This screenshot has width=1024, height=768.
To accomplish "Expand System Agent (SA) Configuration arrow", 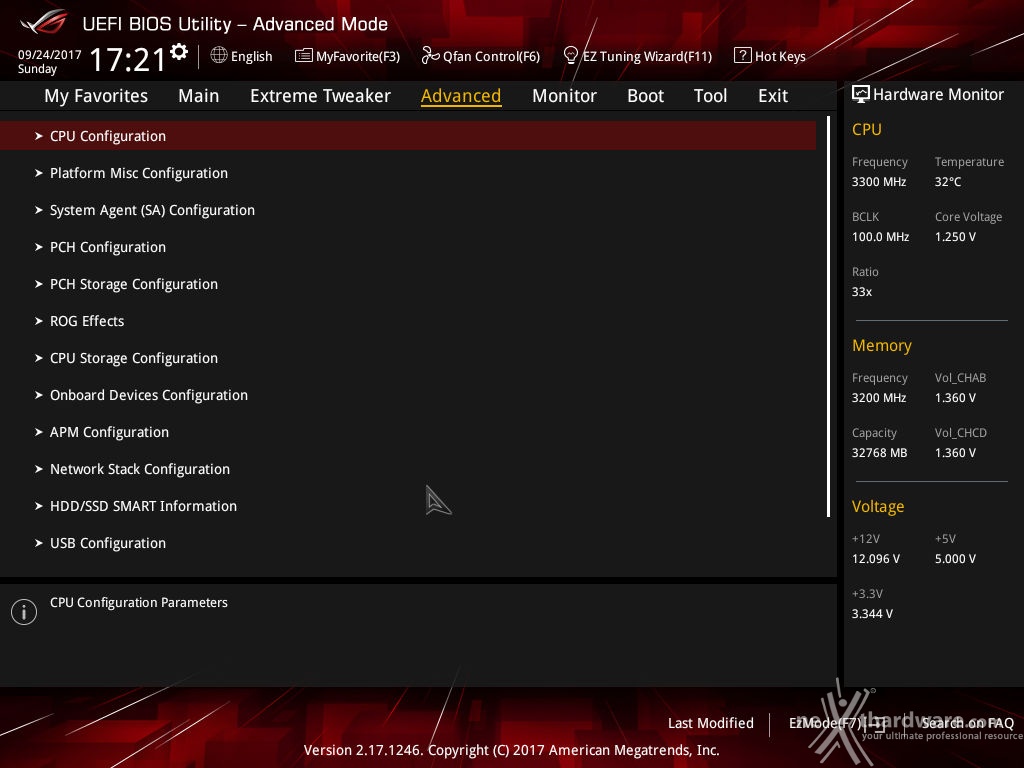I will 39,210.
